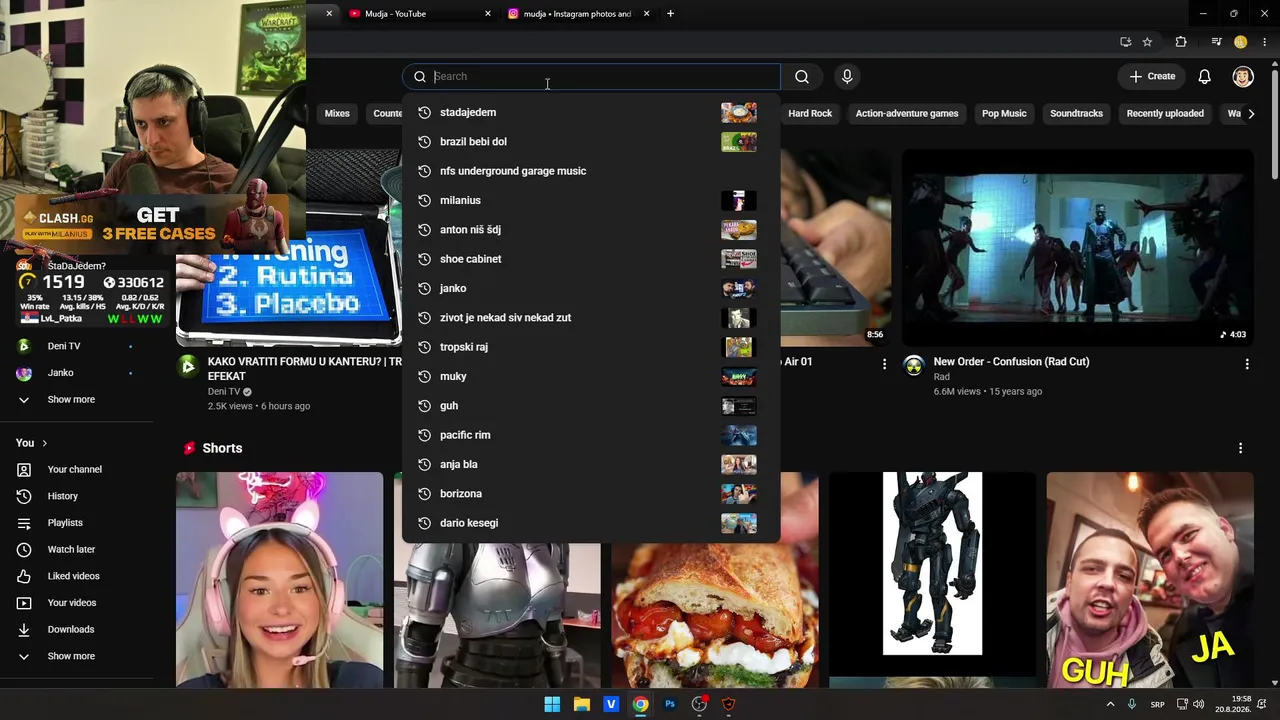1280x720 pixels.
Task: Show hidden icons in the system tray
Action: (x=1110, y=704)
